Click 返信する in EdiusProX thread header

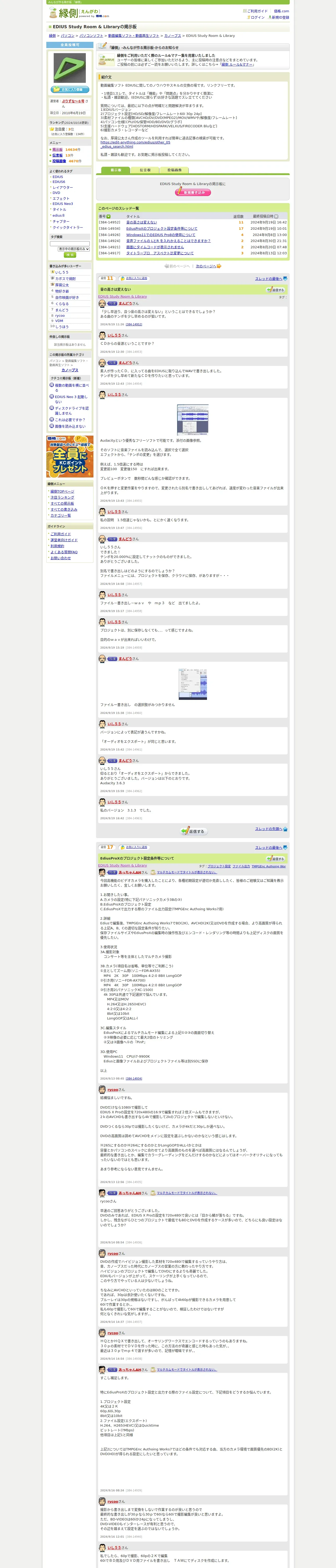click(276, 858)
